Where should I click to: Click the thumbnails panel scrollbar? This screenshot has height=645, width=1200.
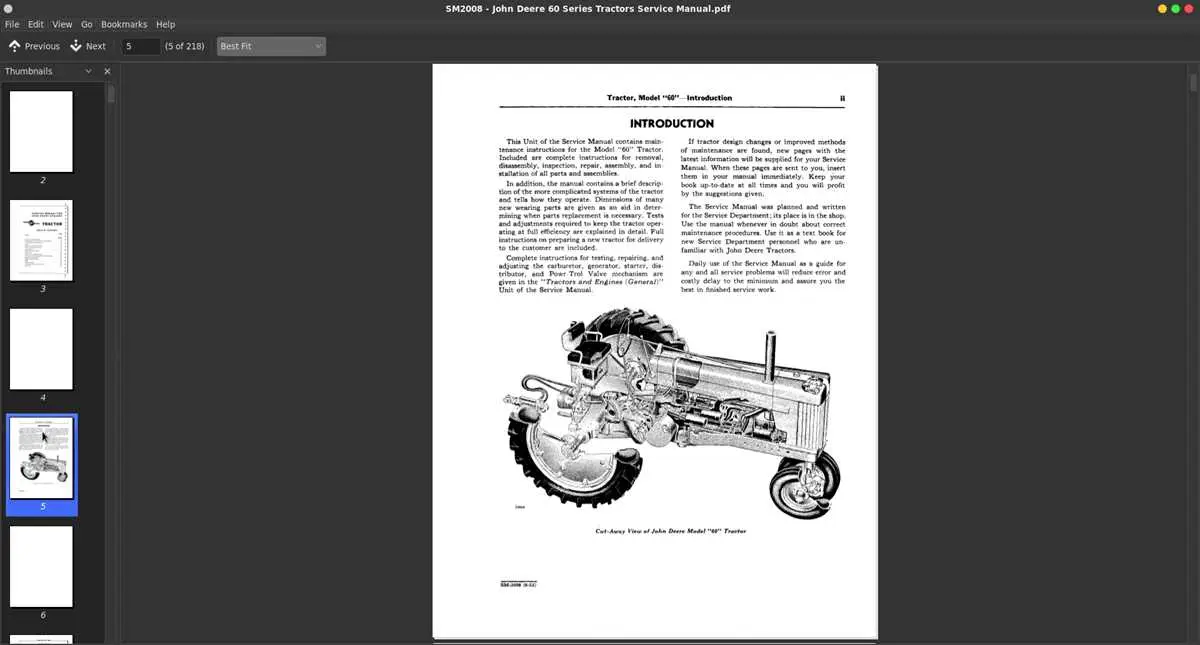111,95
